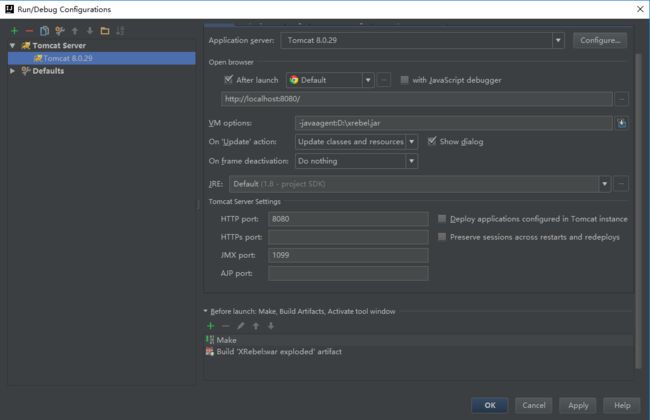
Task: Enable Preserve sessions across restarts and redeploys
Action: 442,237
